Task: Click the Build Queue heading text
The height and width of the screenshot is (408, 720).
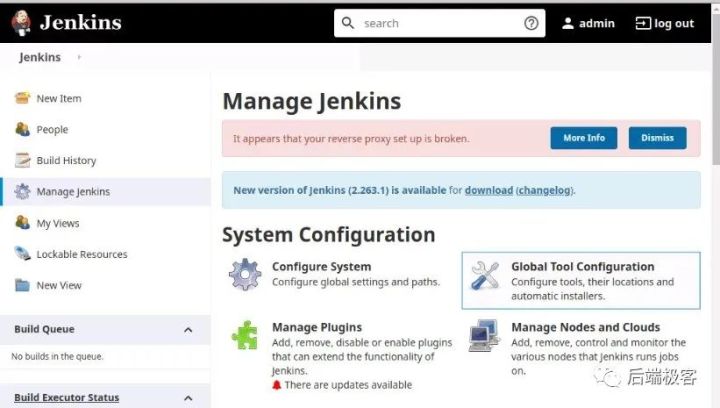Action: pyautogui.click(x=44, y=329)
